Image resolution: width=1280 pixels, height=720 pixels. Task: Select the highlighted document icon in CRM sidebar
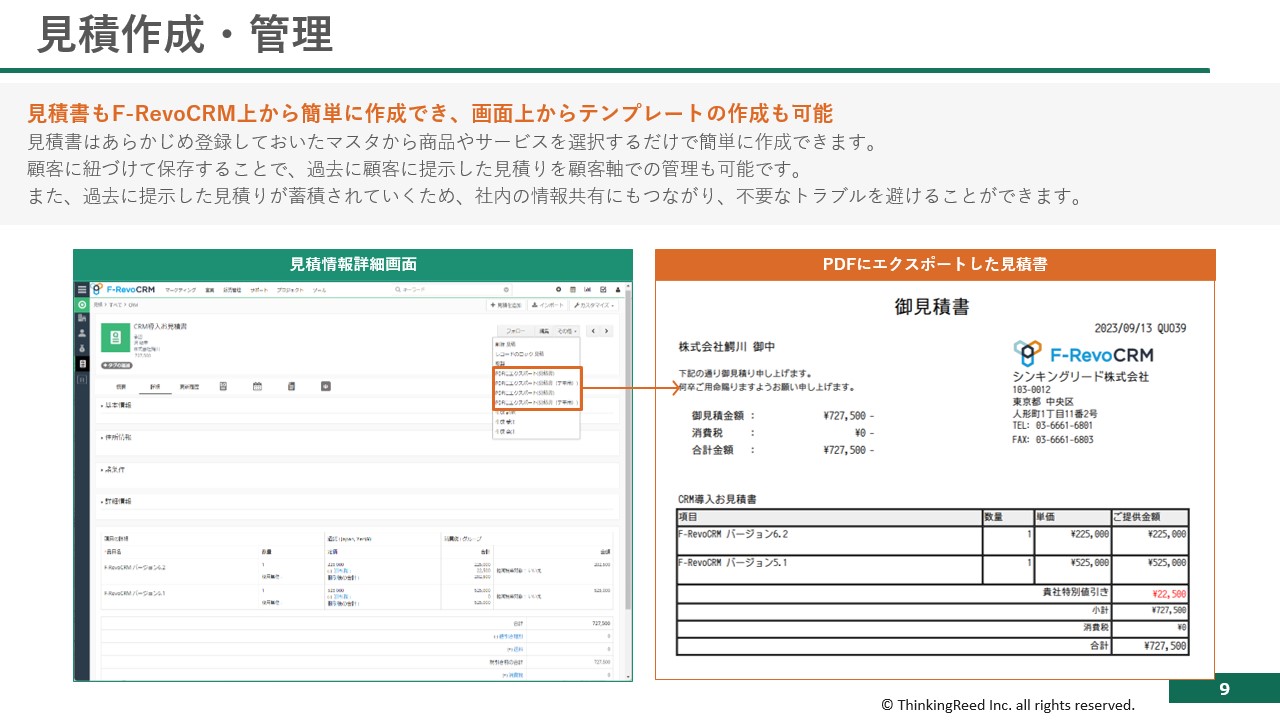[x=82, y=364]
